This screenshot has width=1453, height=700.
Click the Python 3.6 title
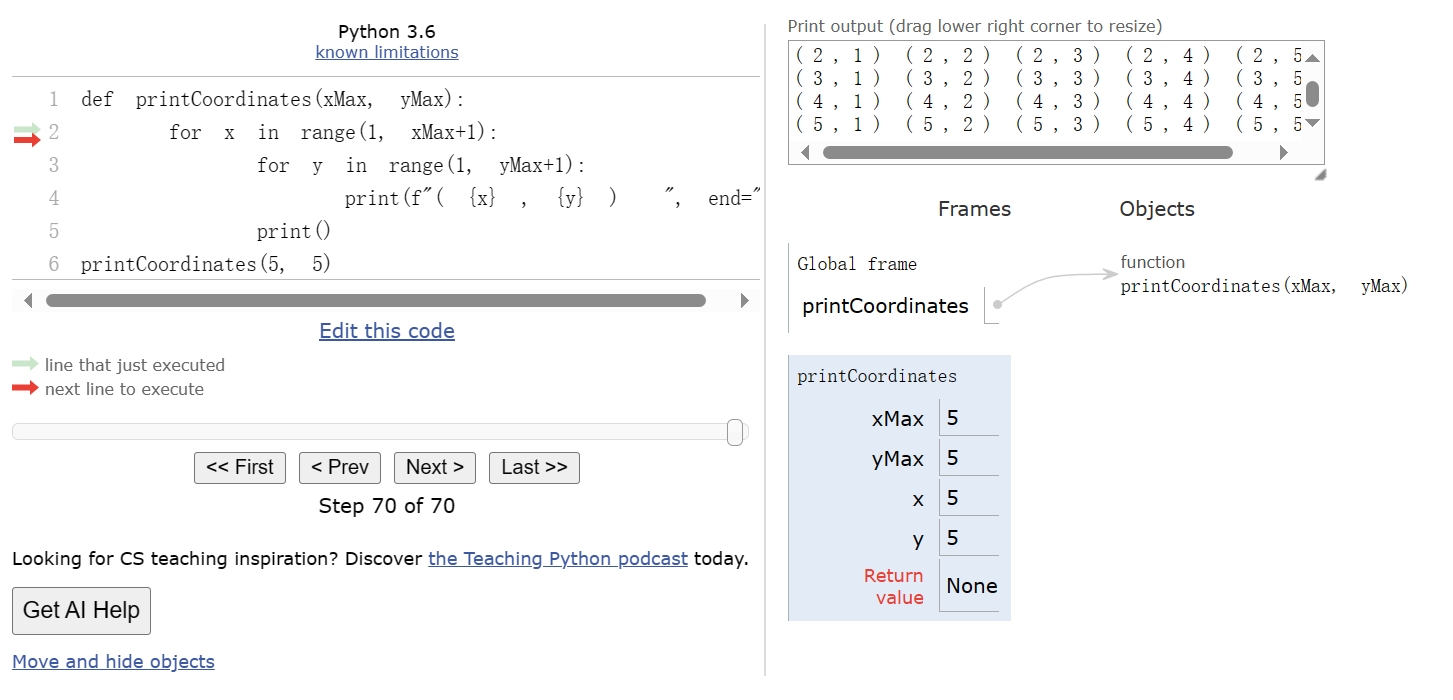click(387, 31)
